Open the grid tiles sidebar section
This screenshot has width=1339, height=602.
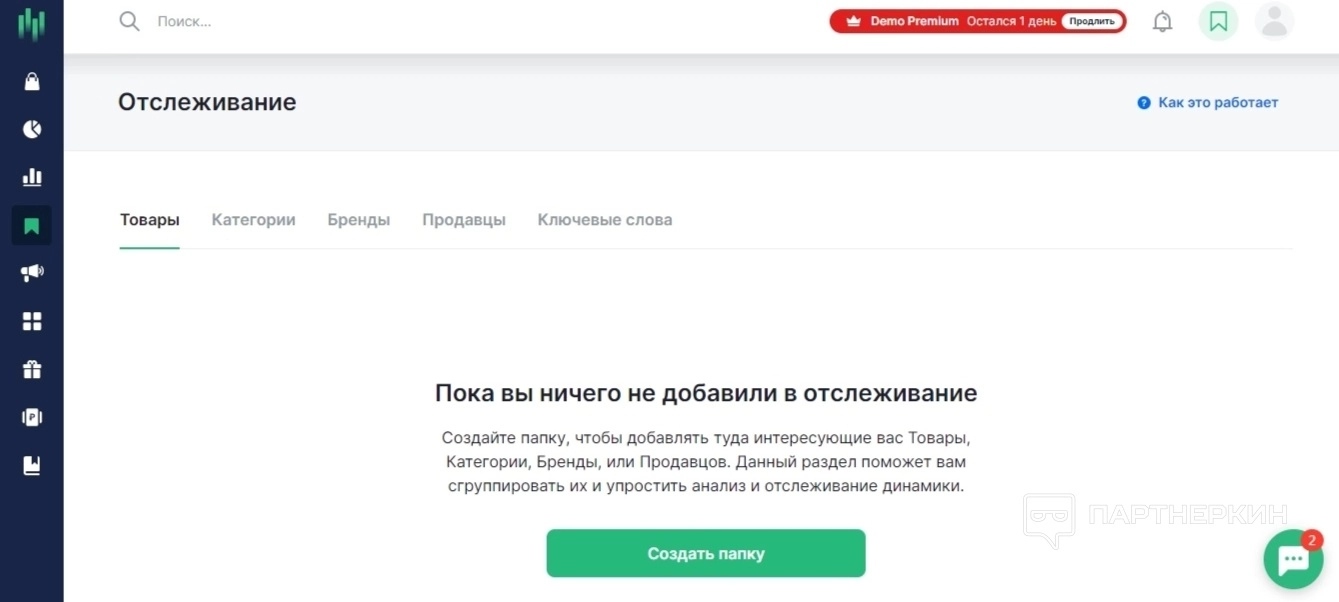click(x=32, y=321)
